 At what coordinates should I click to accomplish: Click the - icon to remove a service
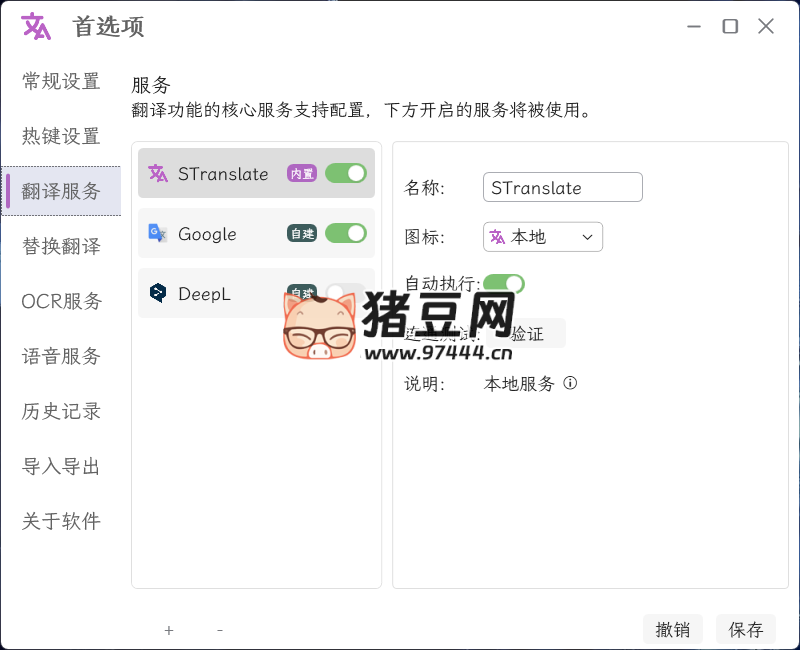click(x=219, y=630)
